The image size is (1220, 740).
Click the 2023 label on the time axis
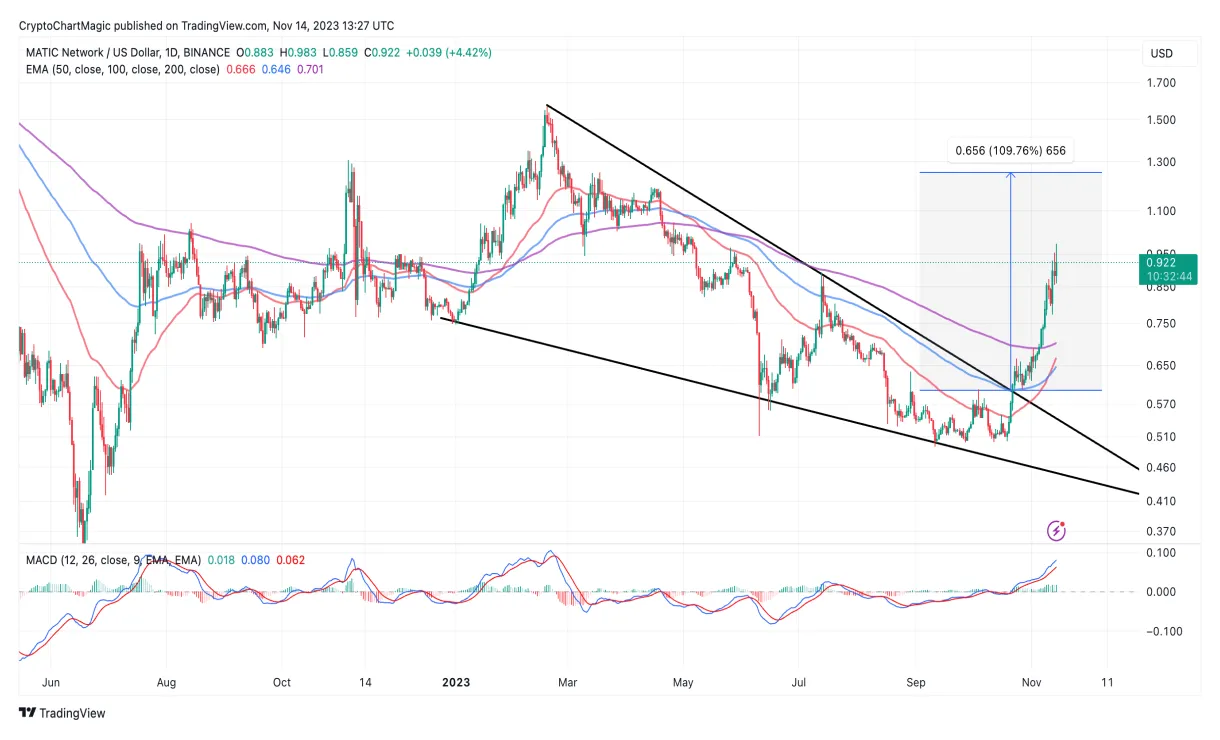(456, 682)
